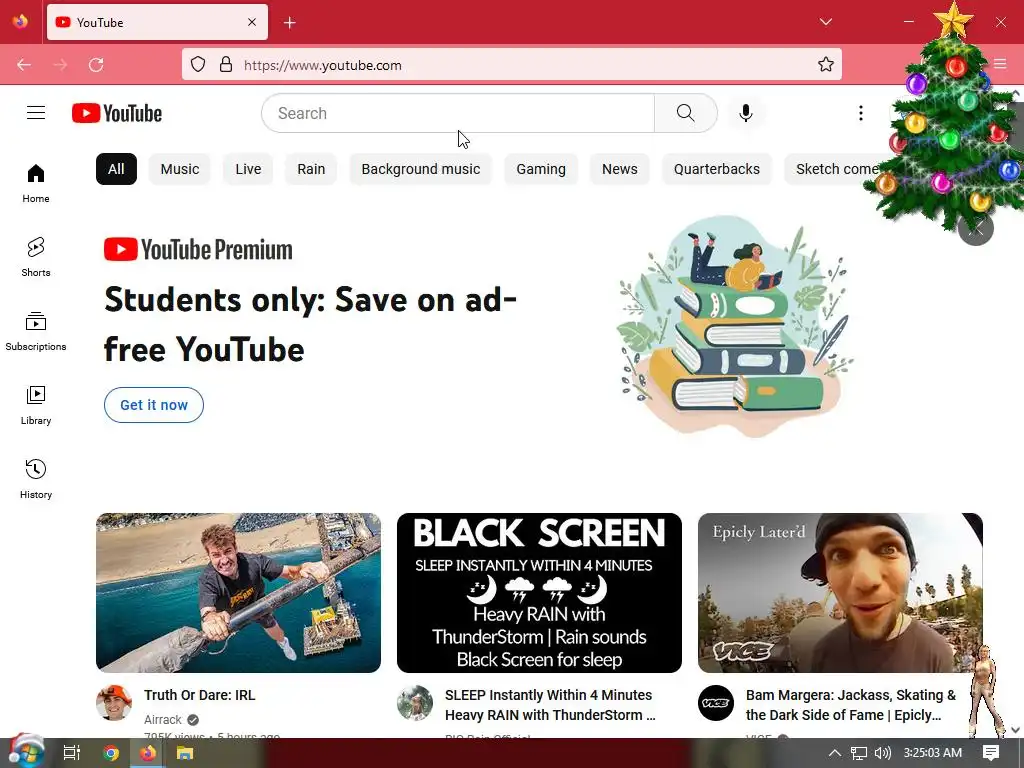Reload the page with refresh icon
Screen dimensions: 1024x768
point(96,65)
